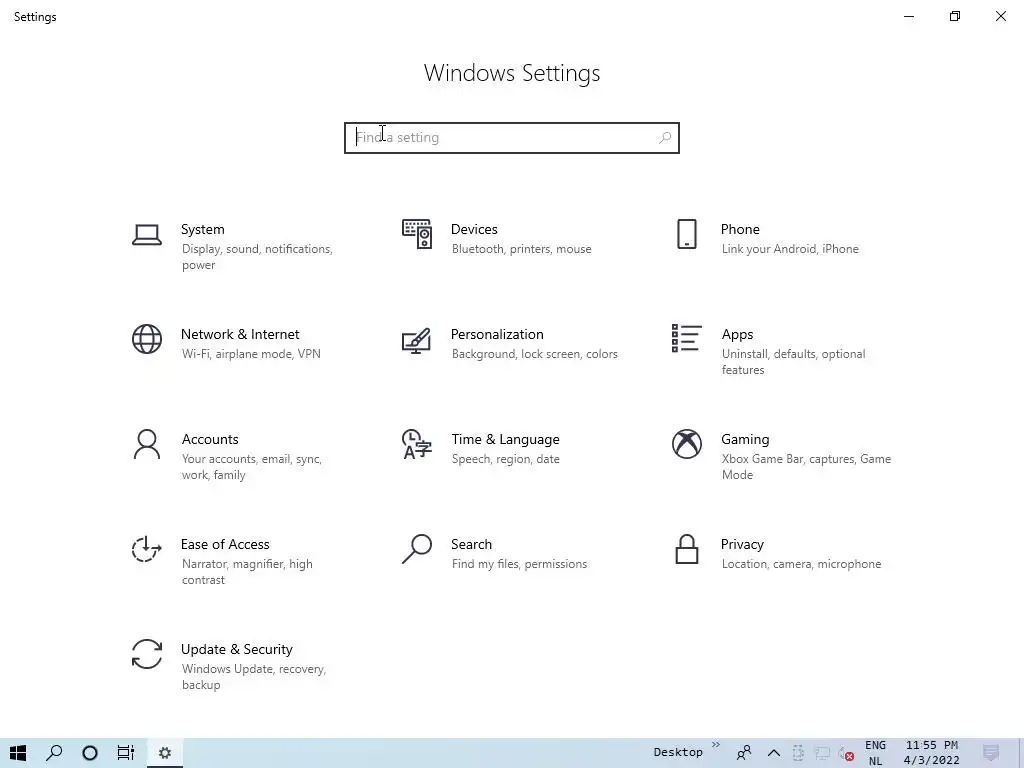Open the Time & Language icon
The image size is (1024, 768).
(x=417, y=445)
